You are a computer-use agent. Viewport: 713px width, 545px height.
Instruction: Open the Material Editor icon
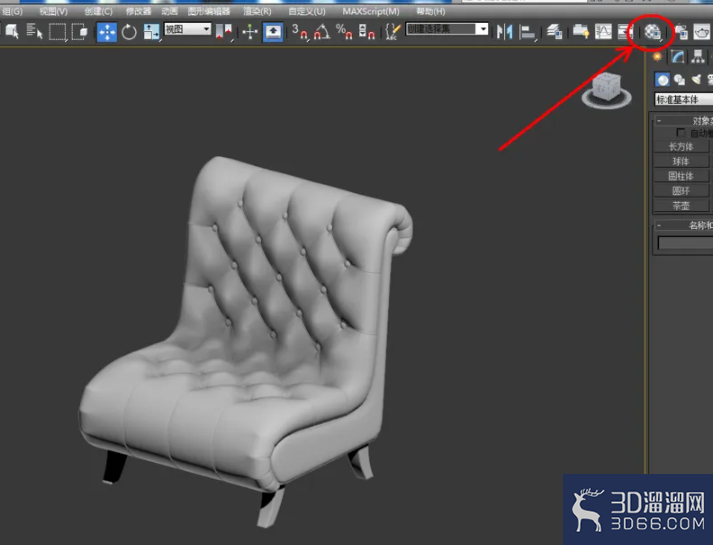(x=653, y=32)
